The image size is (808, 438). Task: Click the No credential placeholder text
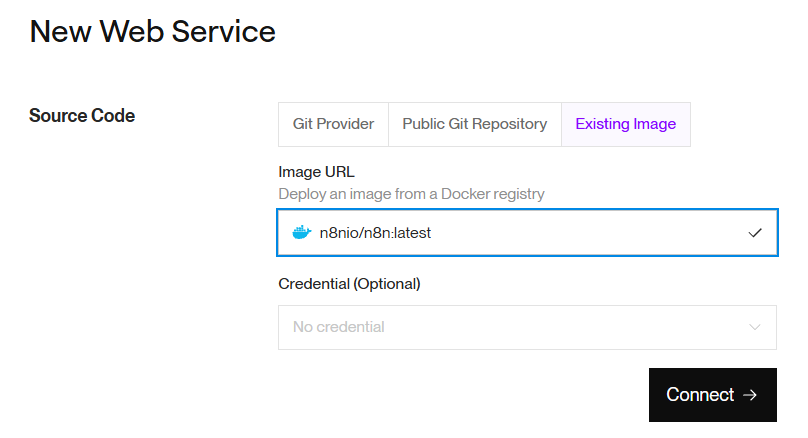click(338, 327)
